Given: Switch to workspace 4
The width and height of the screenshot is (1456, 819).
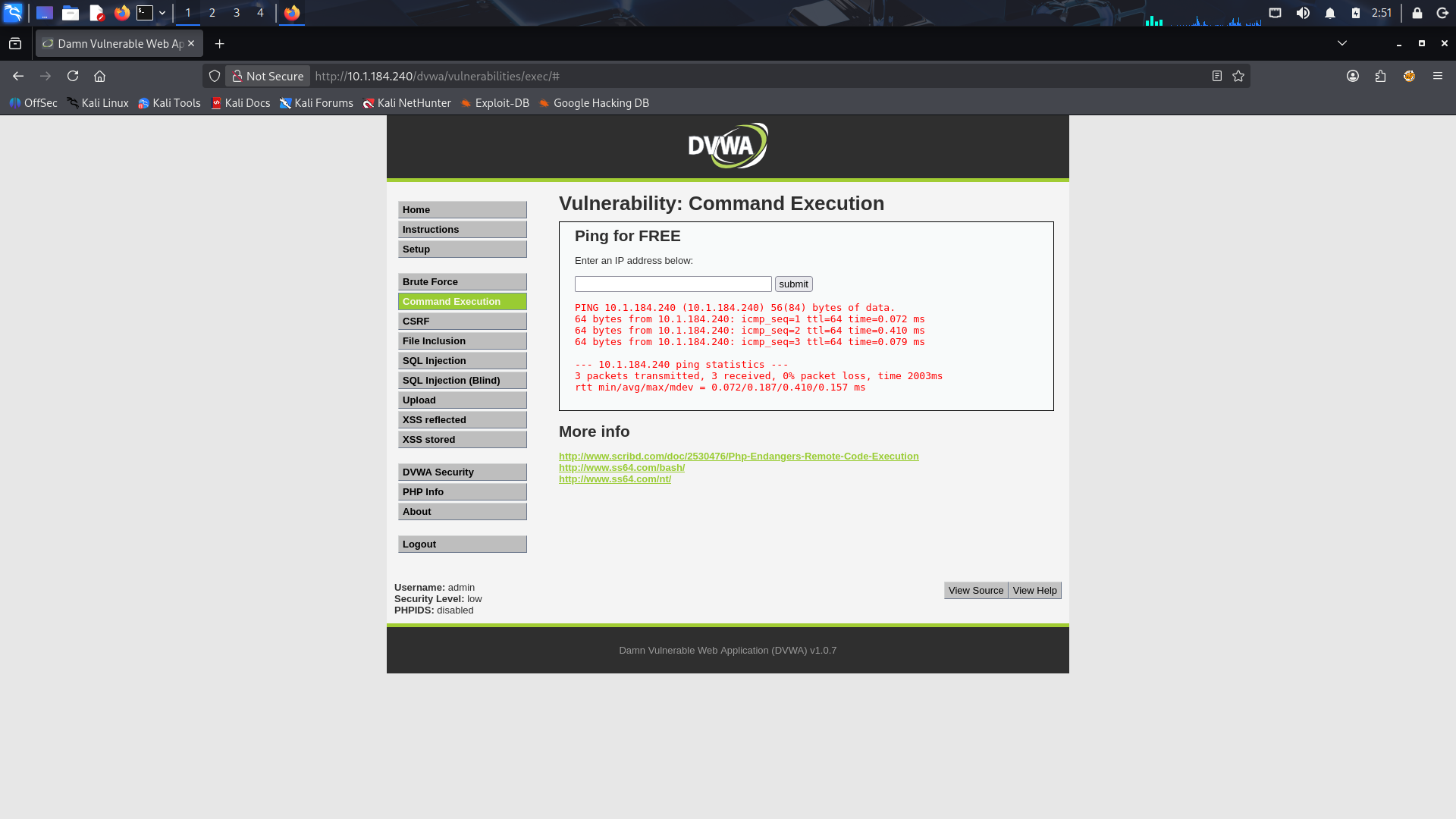Looking at the screenshot, I should (x=260, y=13).
